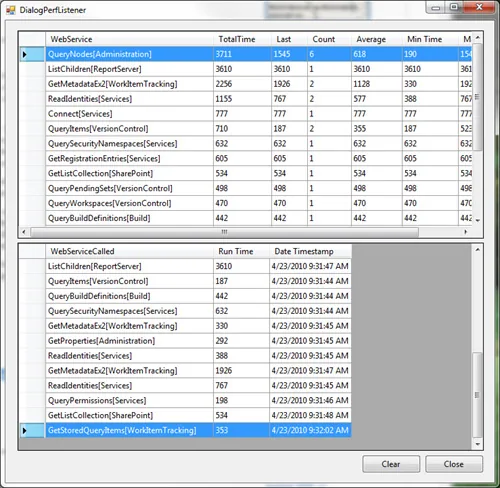Click the Clear button
The image size is (500, 488).
(391, 464)
